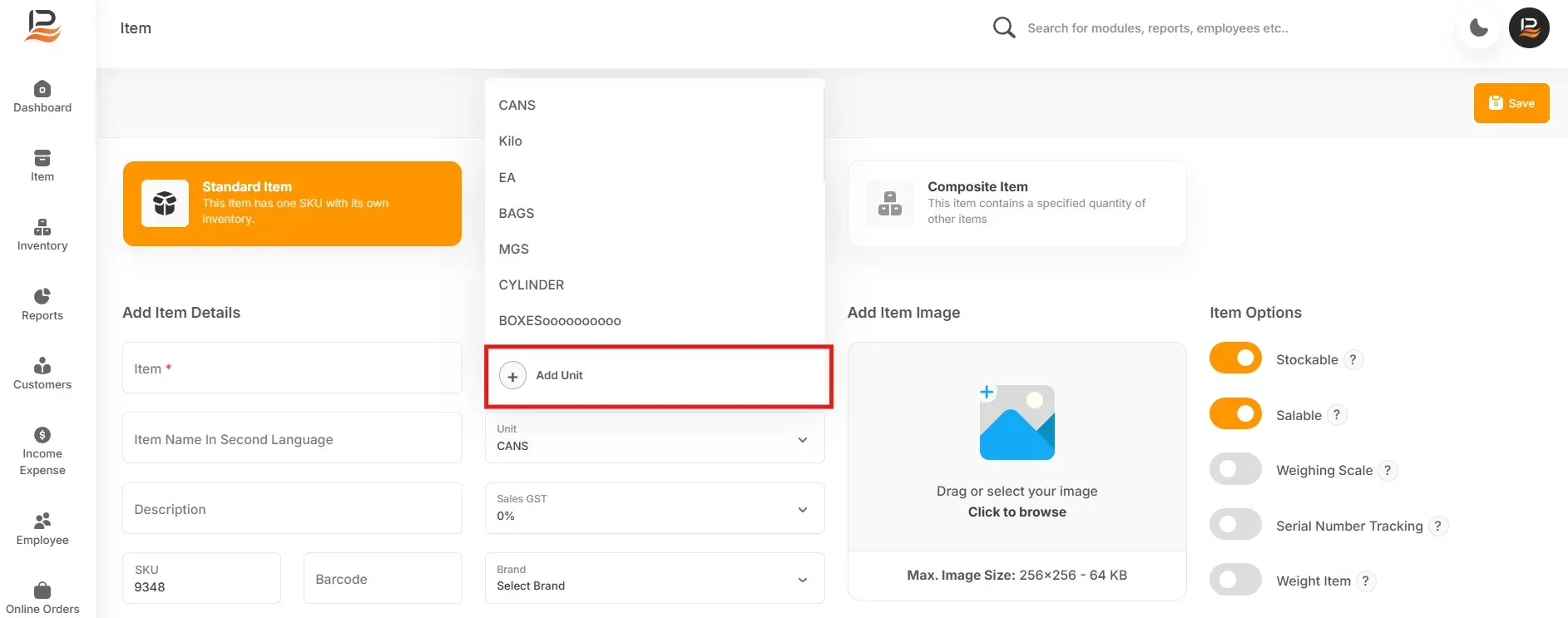Open the profile avatar logo

[1529, 27]
